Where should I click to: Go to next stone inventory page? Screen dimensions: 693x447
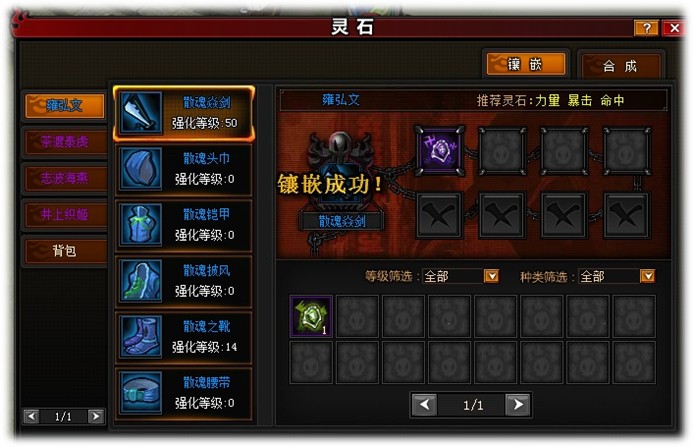coord(518,405)
